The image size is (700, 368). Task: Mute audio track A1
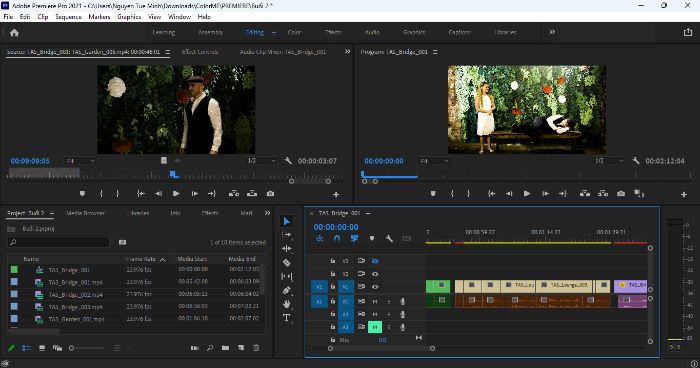point(375,301)
